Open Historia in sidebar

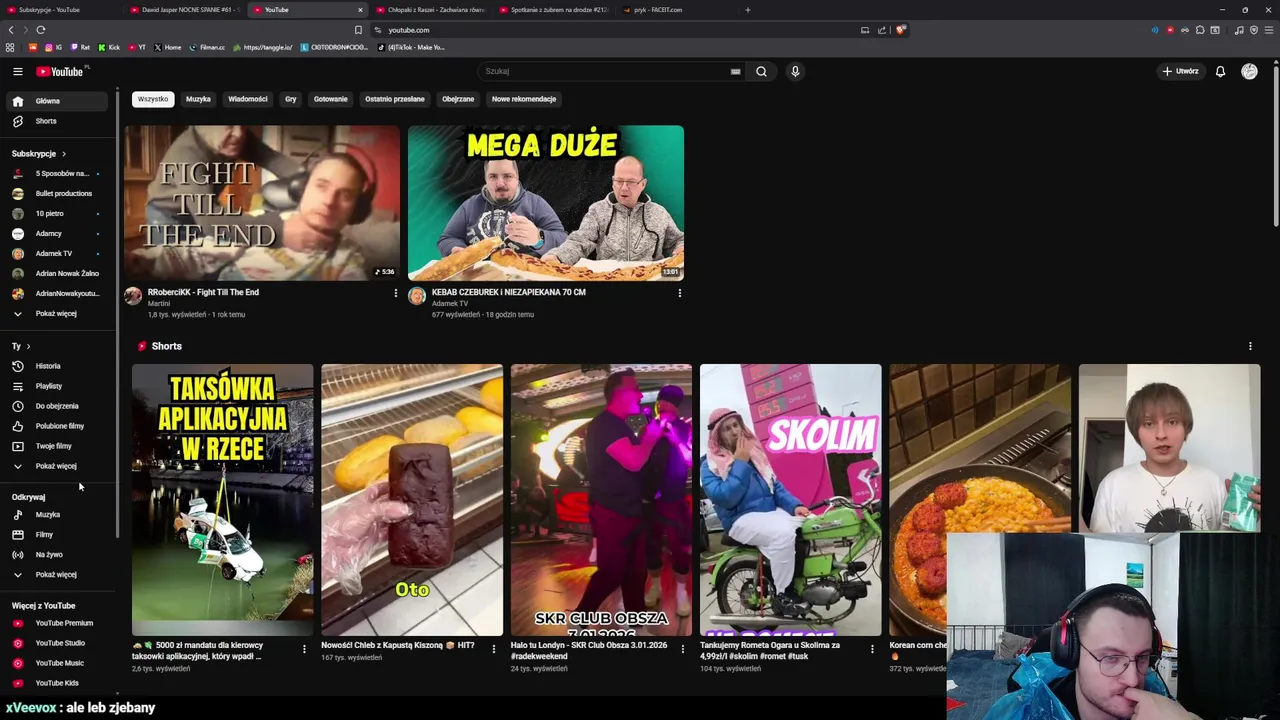pyautogui.click(x=56, y=366)
